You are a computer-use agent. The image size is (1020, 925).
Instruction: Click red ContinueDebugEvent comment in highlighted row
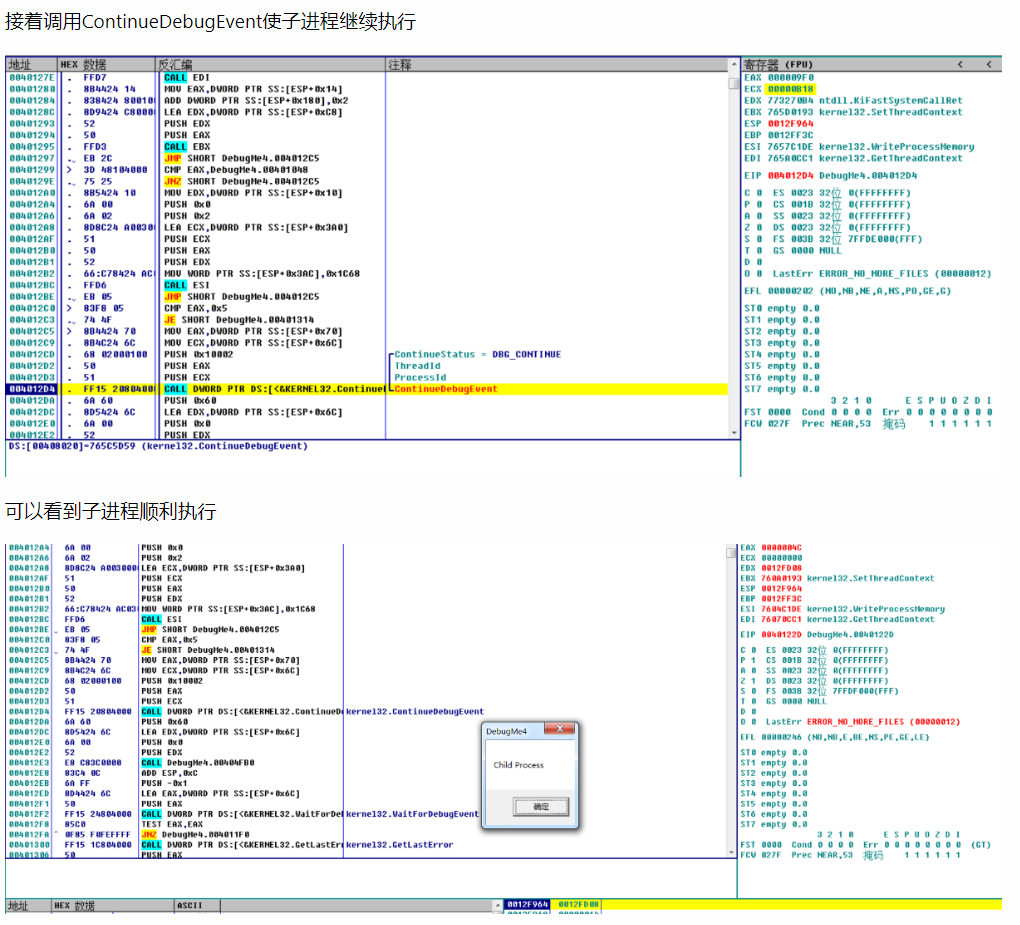pos(446,389)
